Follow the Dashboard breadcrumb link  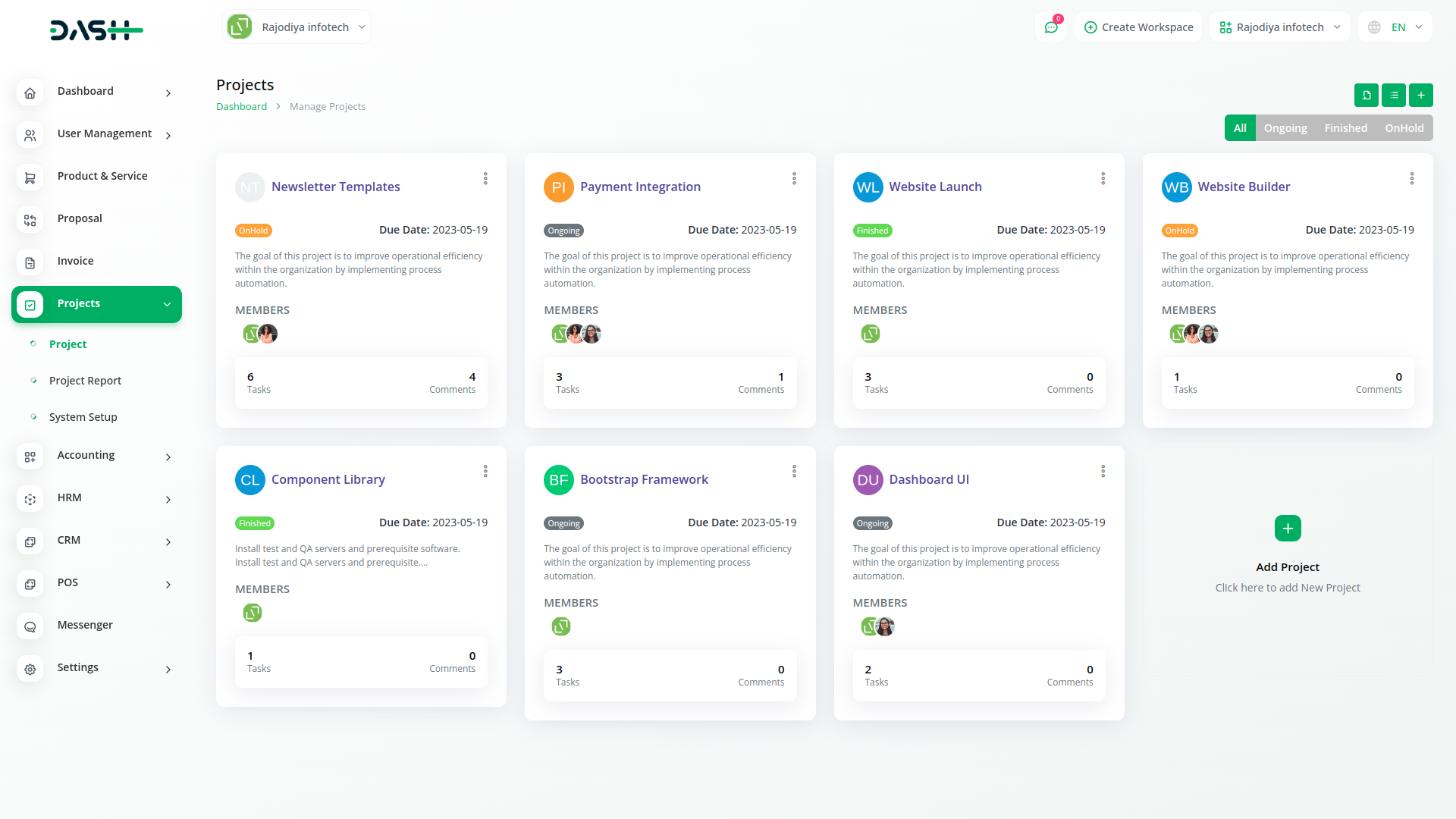[x=241, y=106]
